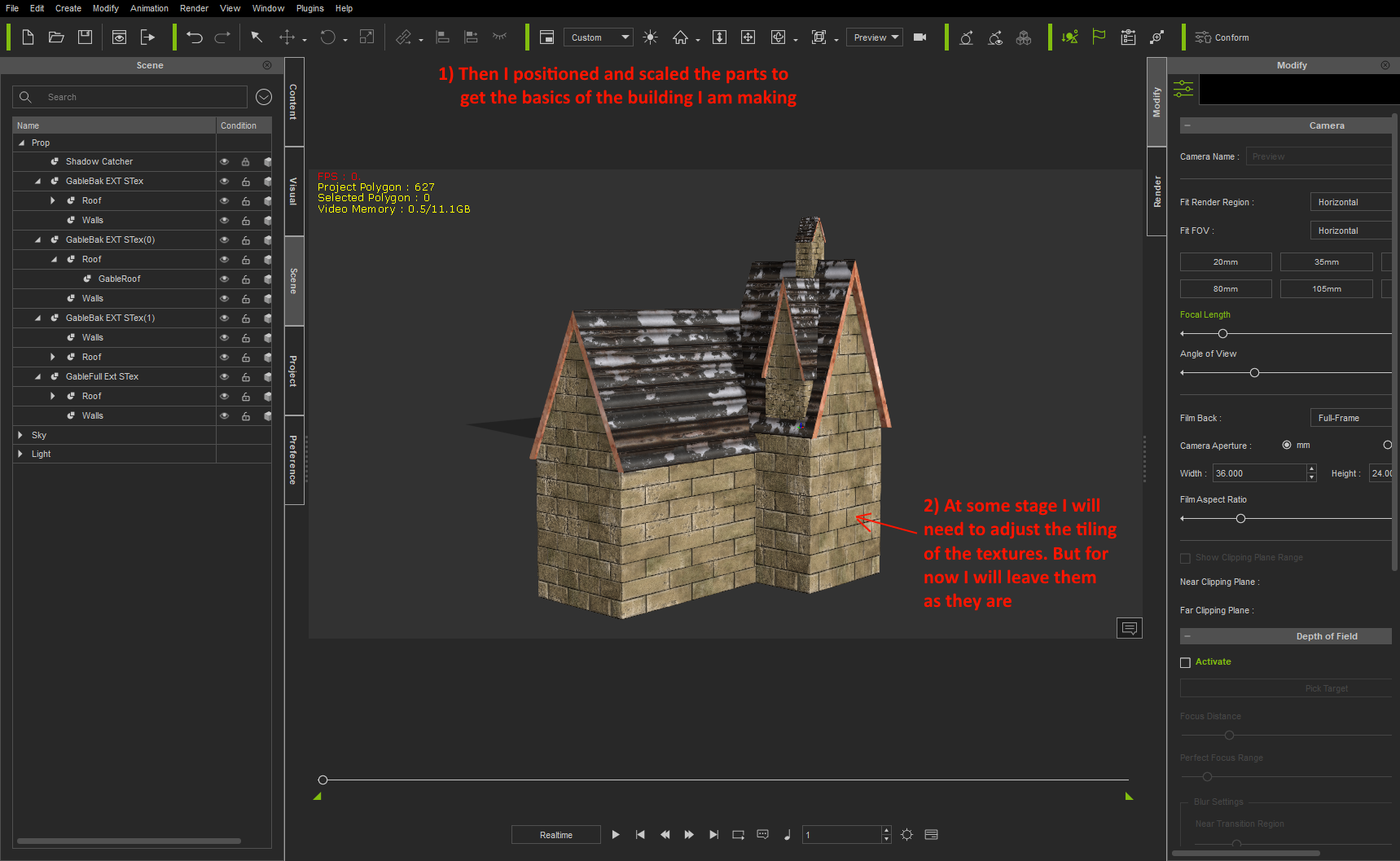Expand the Light tree group
Image resolution: width=1400 pixels, height=861 pixels.
point(20,454)
